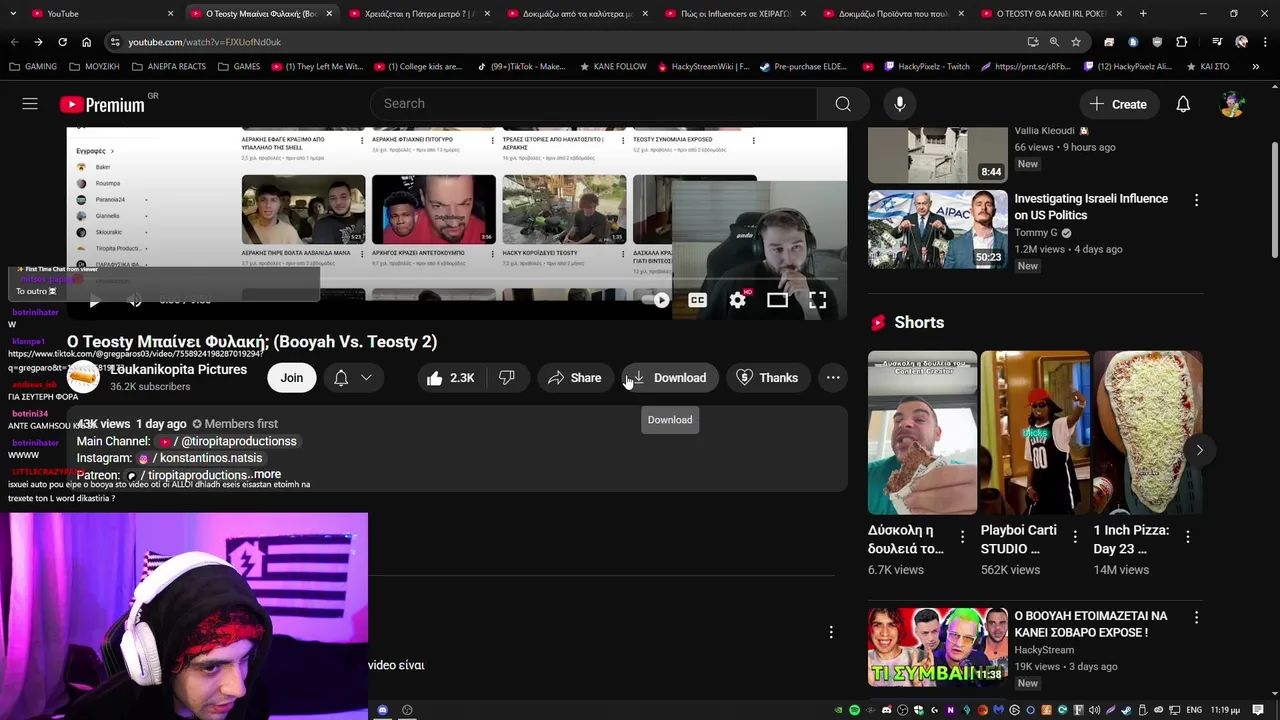1280x720 pixels.
Task: Open Loukanikopita Pictures channel name
Action: pos(178,369)
